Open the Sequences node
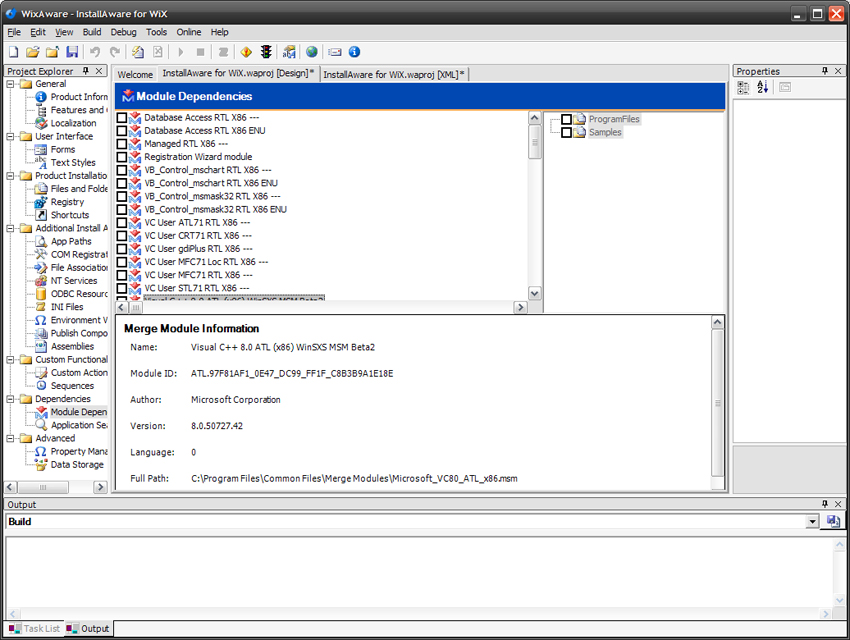 click(72, 385)
